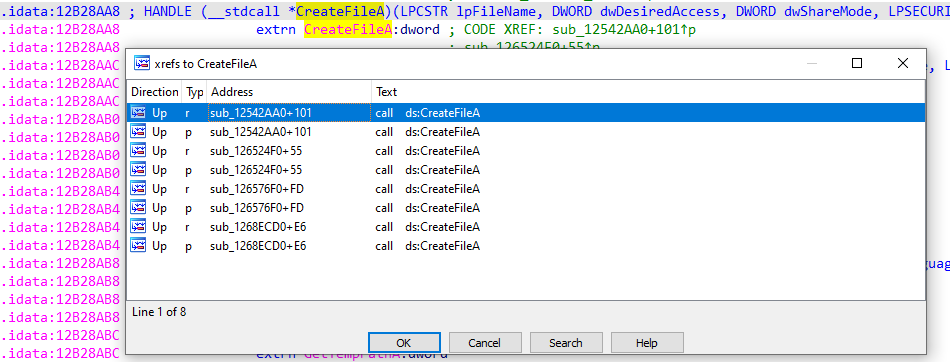The image size is (950, 362).
Task: Click the icon of the type p sub_1268ECD0+E6 row
Action: coord(139,246)
